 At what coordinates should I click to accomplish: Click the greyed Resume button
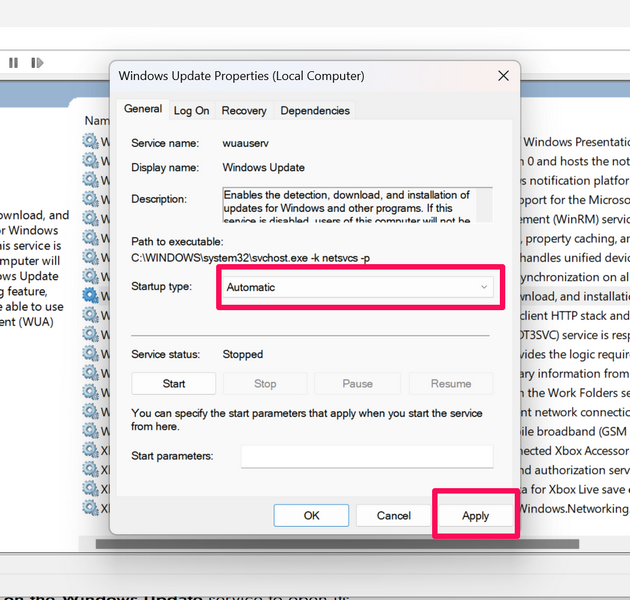coord(451,383)
